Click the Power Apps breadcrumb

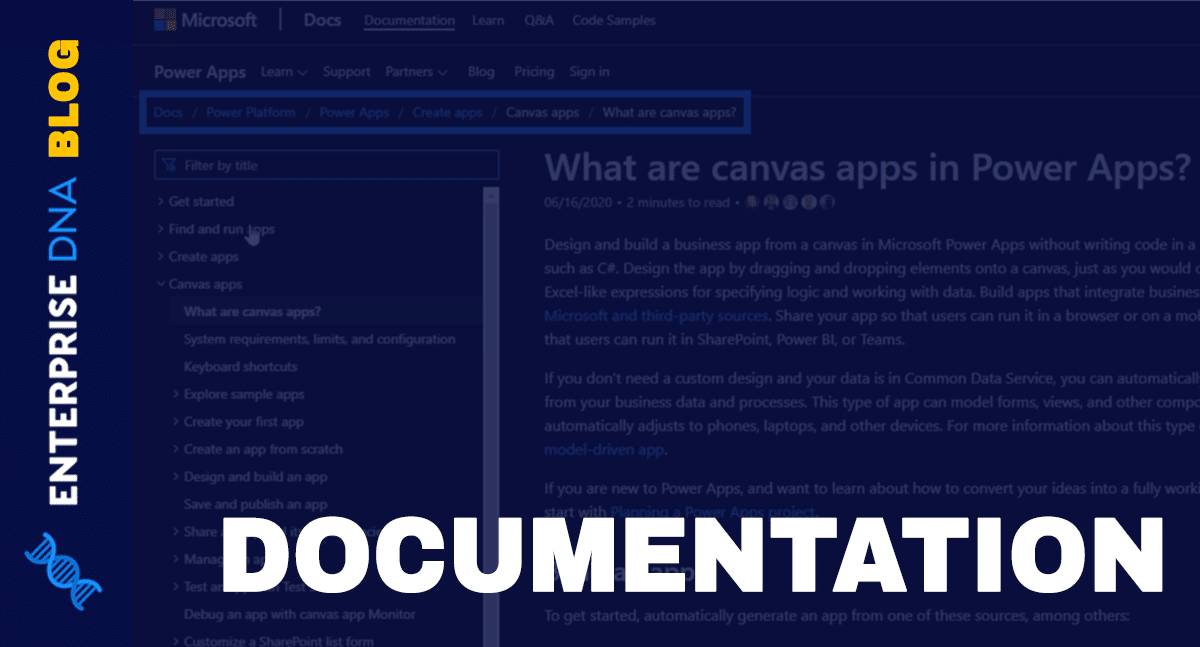354,112
